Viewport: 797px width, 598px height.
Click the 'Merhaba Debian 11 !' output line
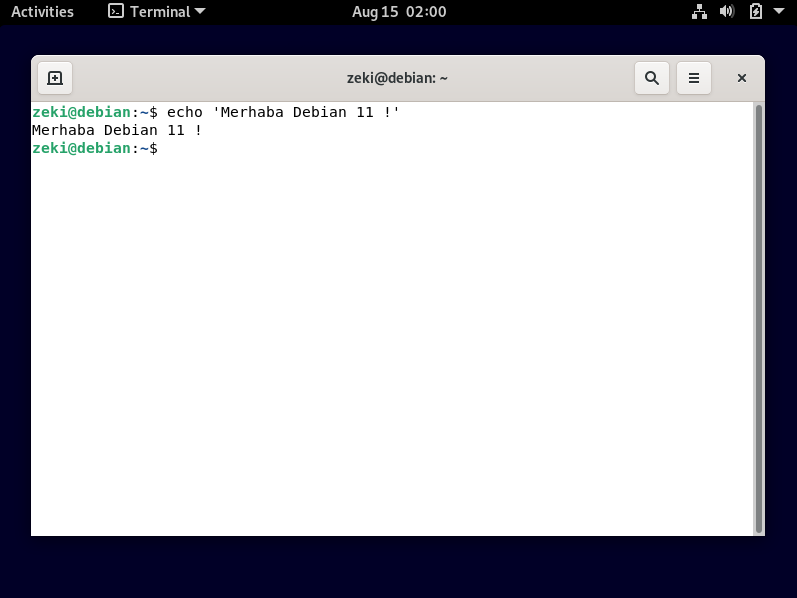point(117,130)
